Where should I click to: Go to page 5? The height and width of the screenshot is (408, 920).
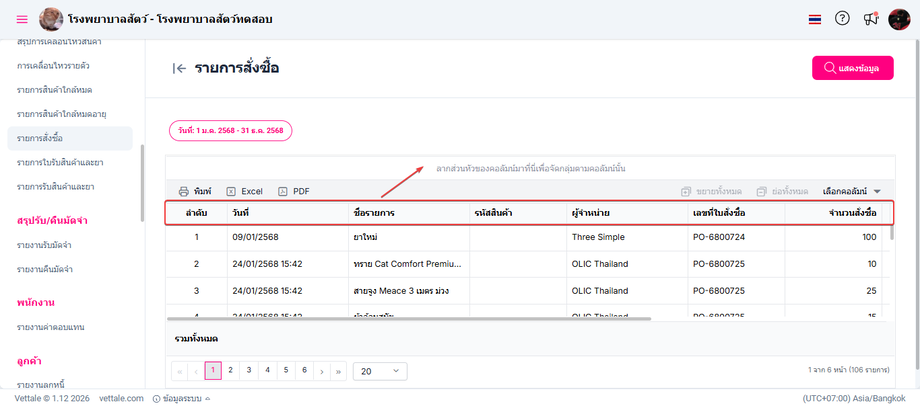pyautogui.click(x=286, y=370)
